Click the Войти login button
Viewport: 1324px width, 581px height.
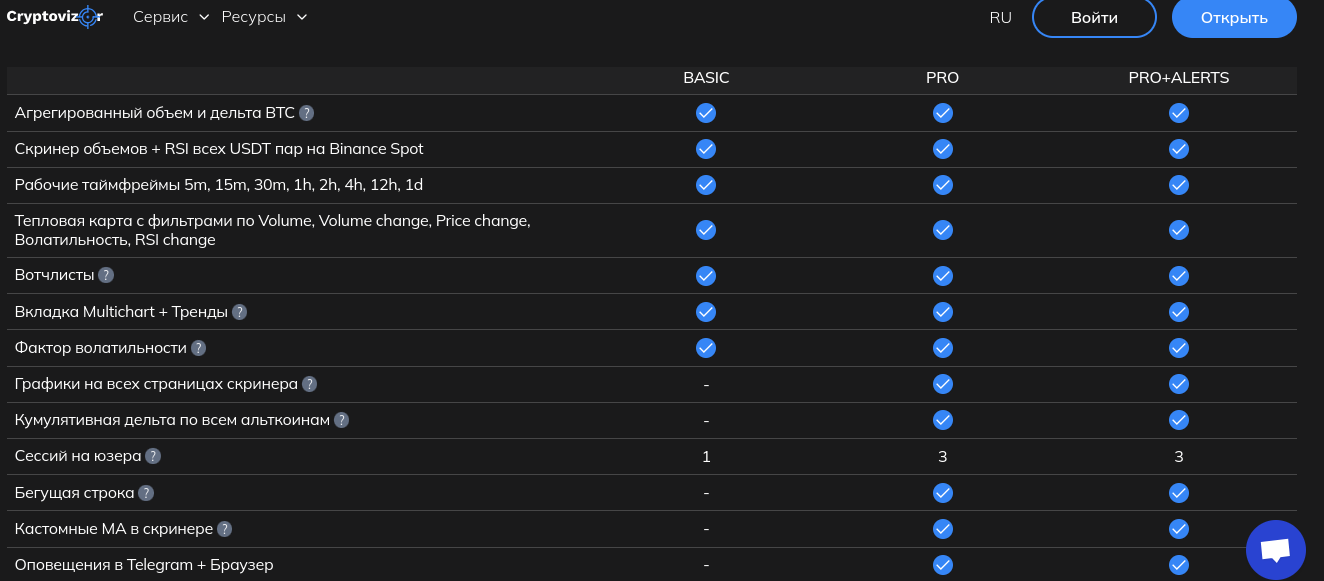coord(1094,18)
